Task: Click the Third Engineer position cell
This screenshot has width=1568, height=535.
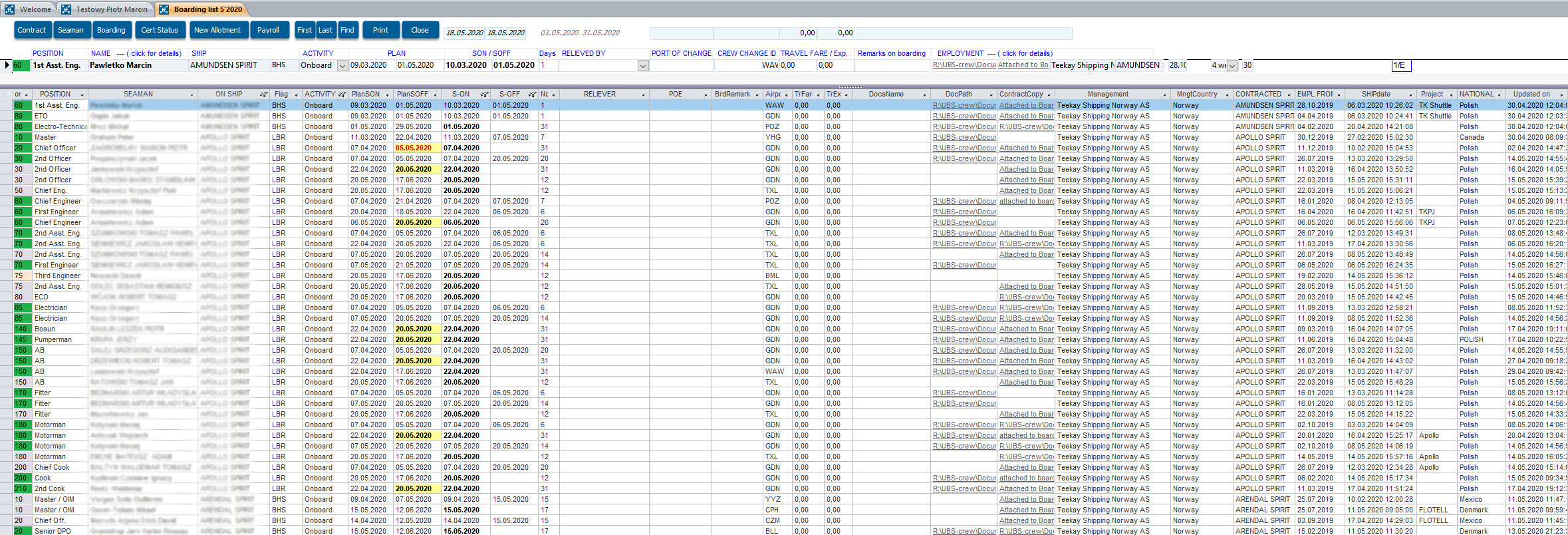Action: coord(60,275)
